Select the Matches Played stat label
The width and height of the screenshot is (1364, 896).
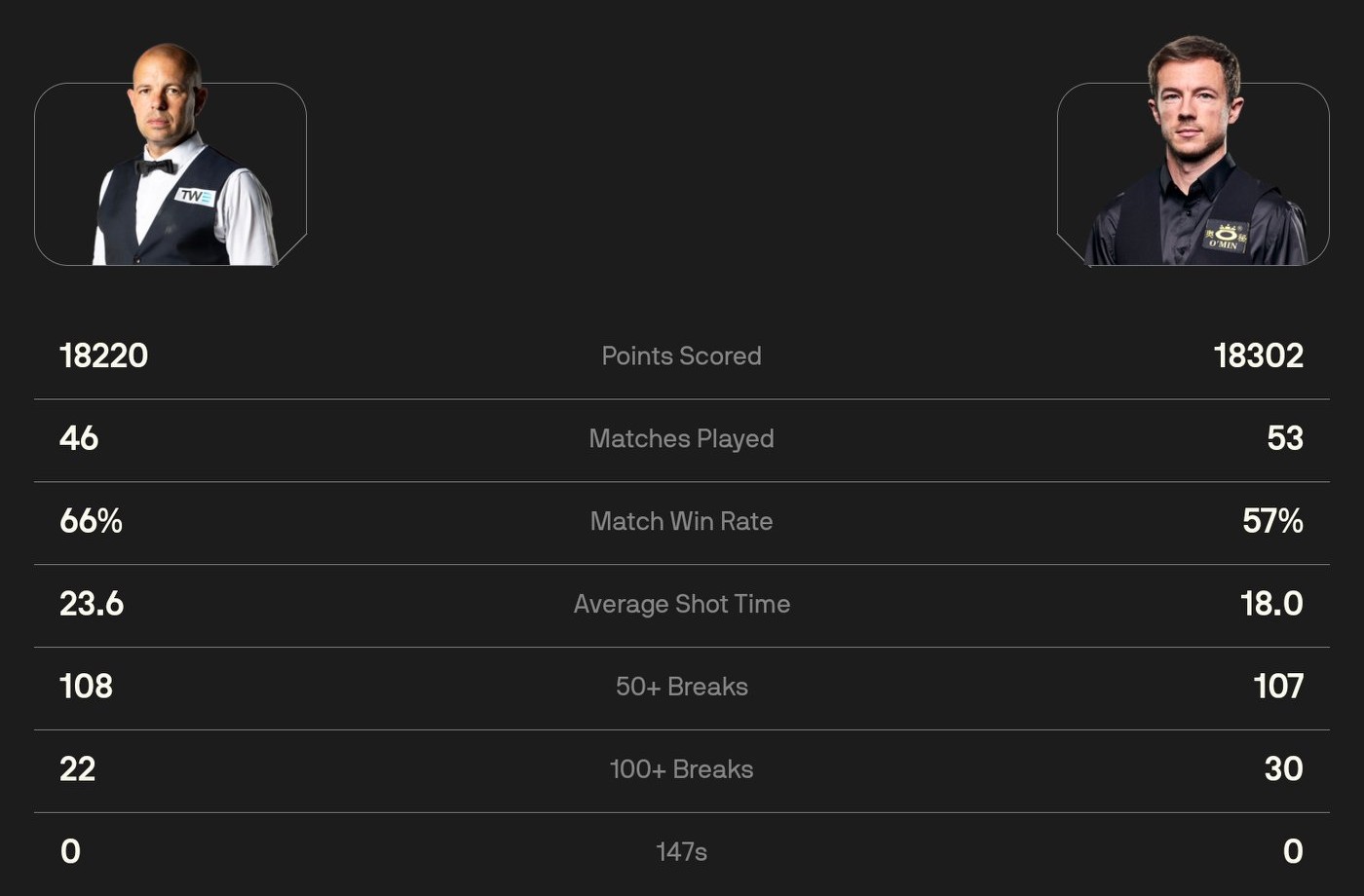(681, 439)
